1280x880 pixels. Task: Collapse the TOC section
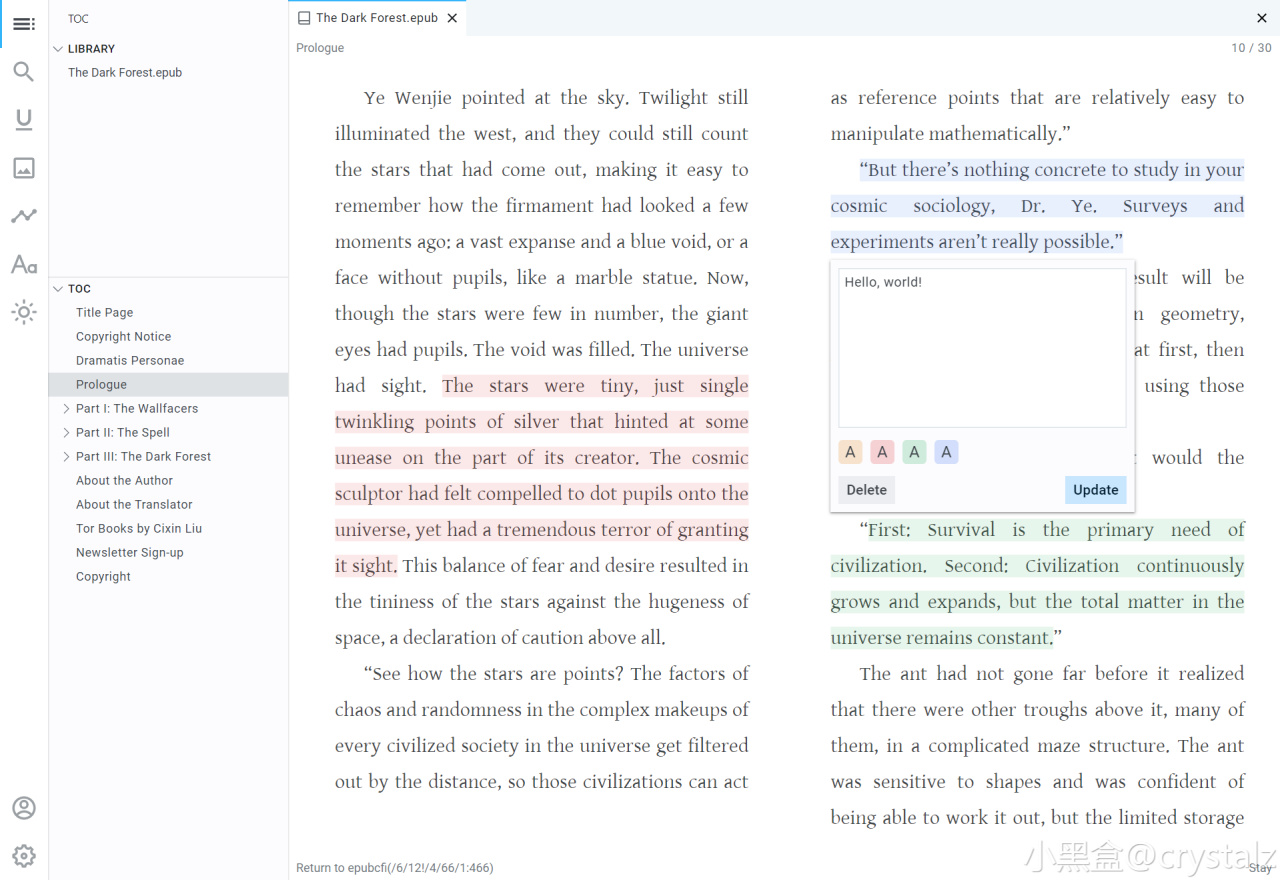(x=58, y=288)
